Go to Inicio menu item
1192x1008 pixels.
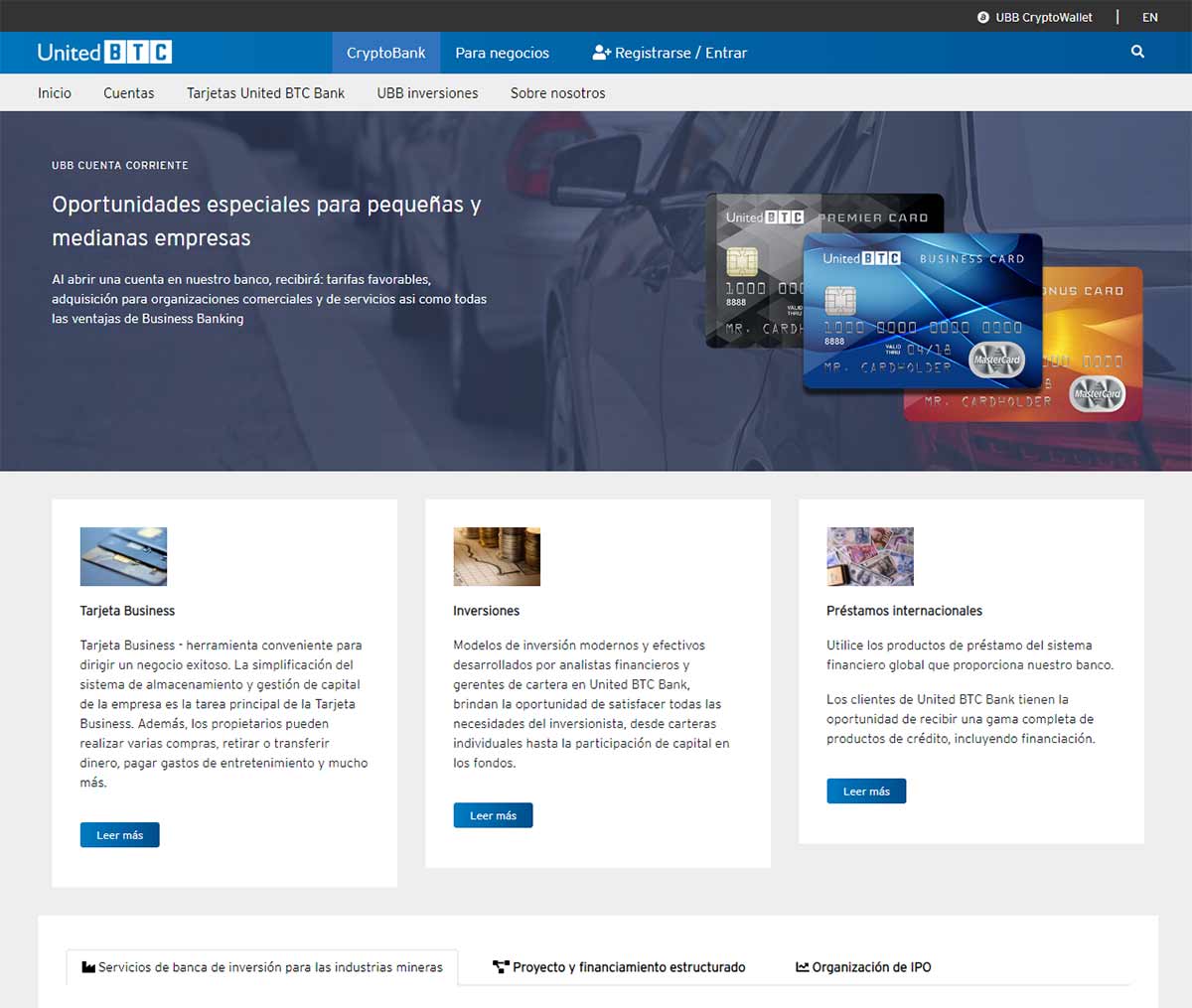pos(55,93)
